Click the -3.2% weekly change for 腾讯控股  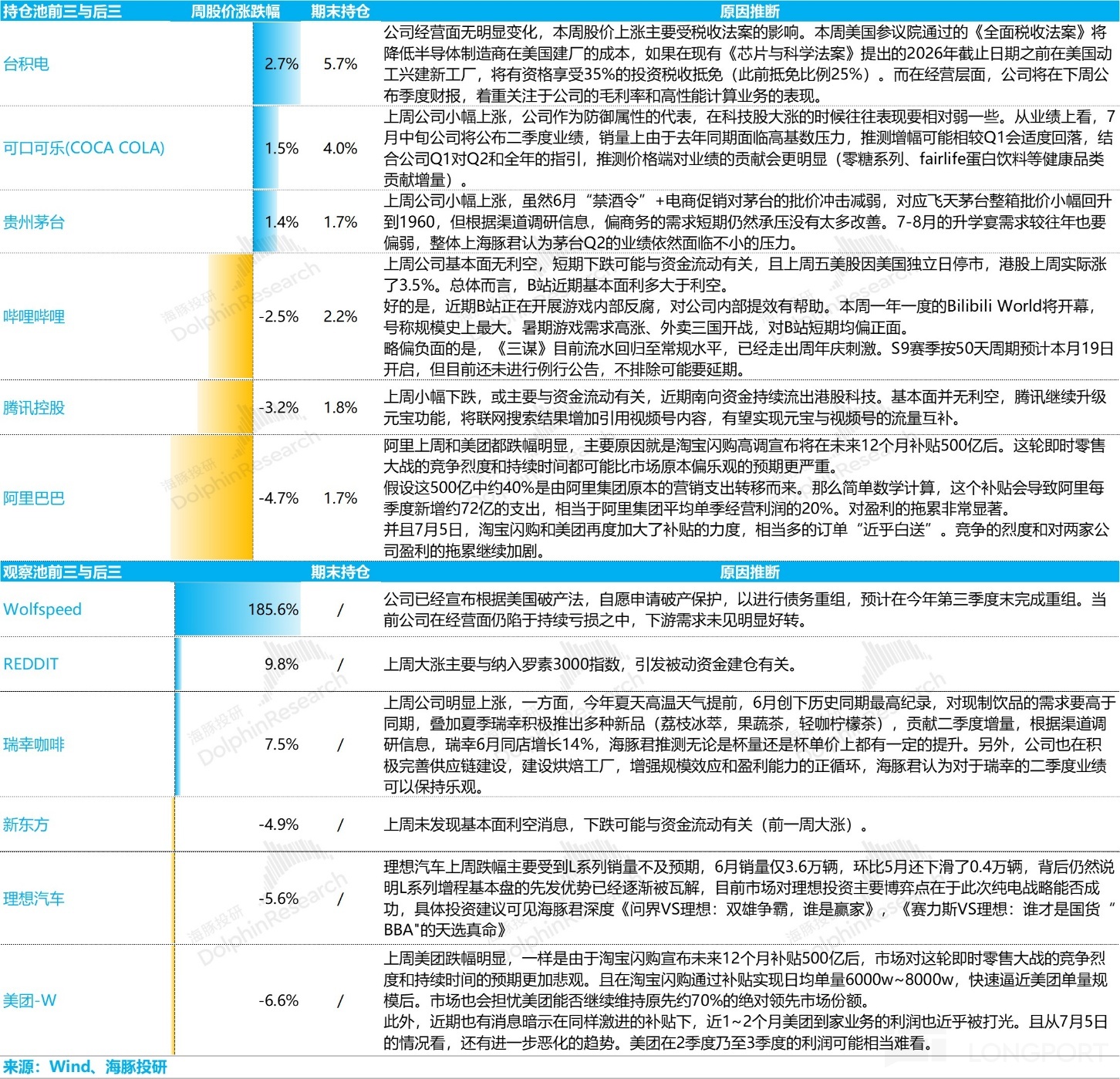pos(278,407)
